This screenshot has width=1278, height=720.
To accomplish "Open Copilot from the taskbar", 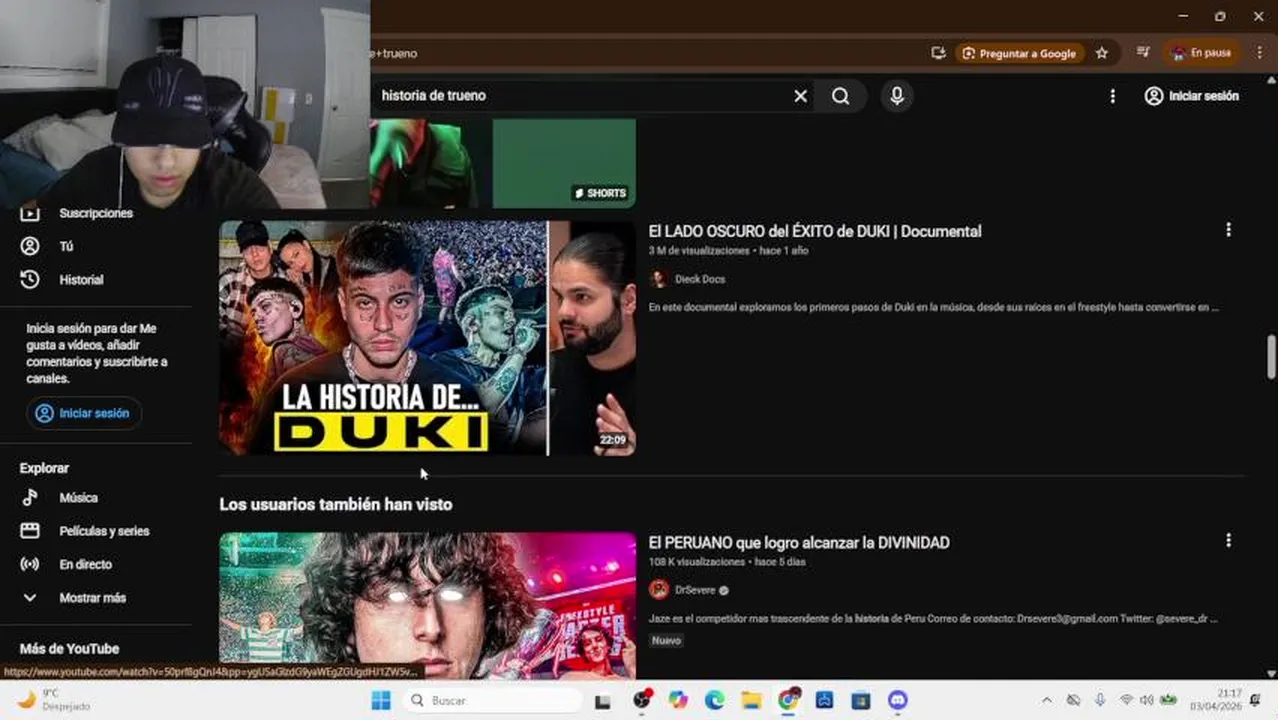I will click(679, 701).
